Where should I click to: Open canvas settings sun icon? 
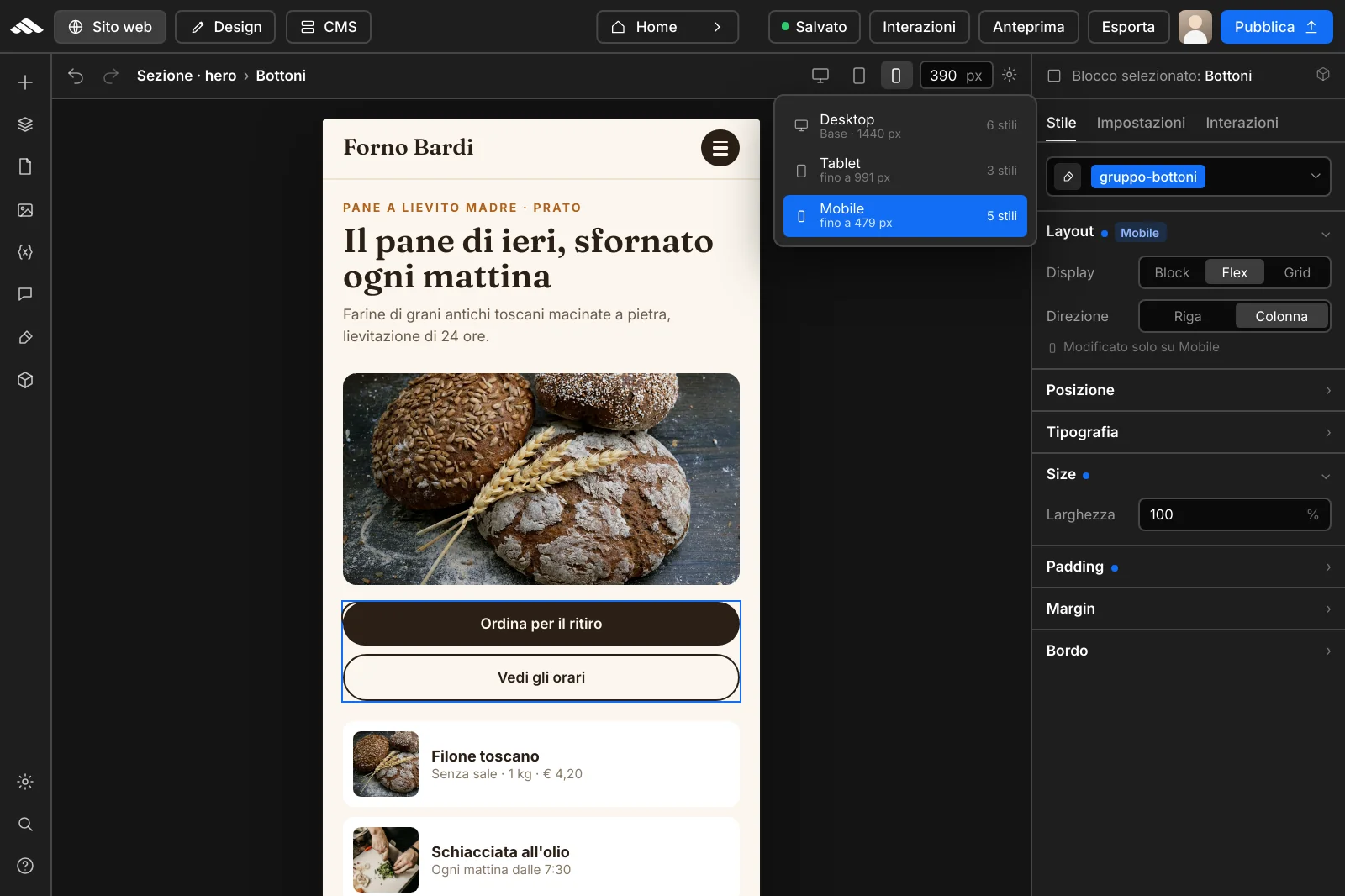[1010, 75]
